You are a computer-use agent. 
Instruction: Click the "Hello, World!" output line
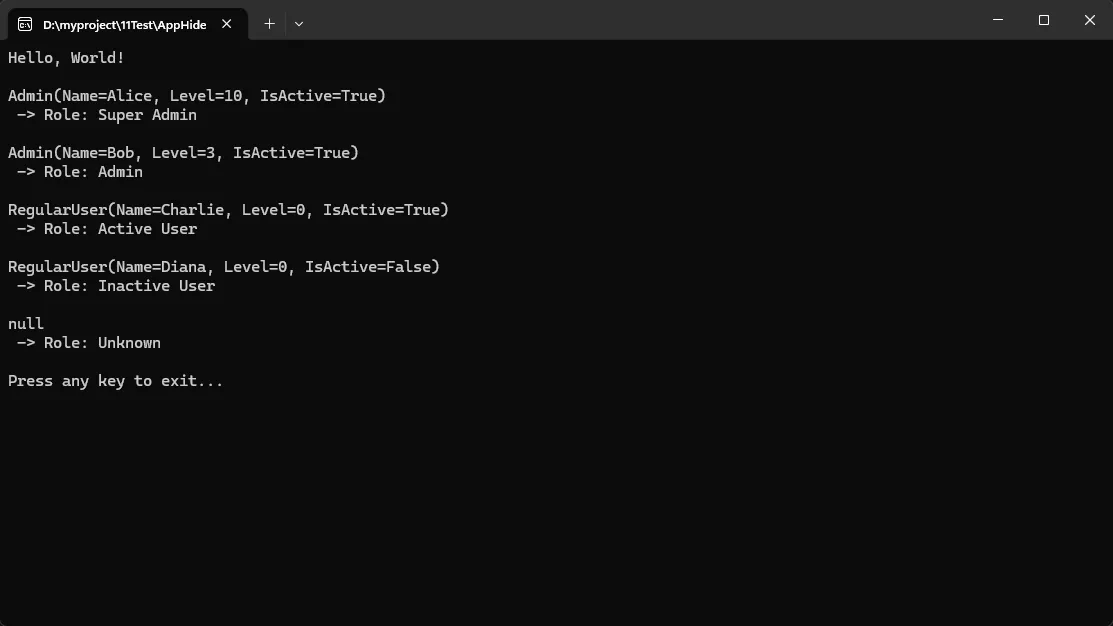point(66,58)
